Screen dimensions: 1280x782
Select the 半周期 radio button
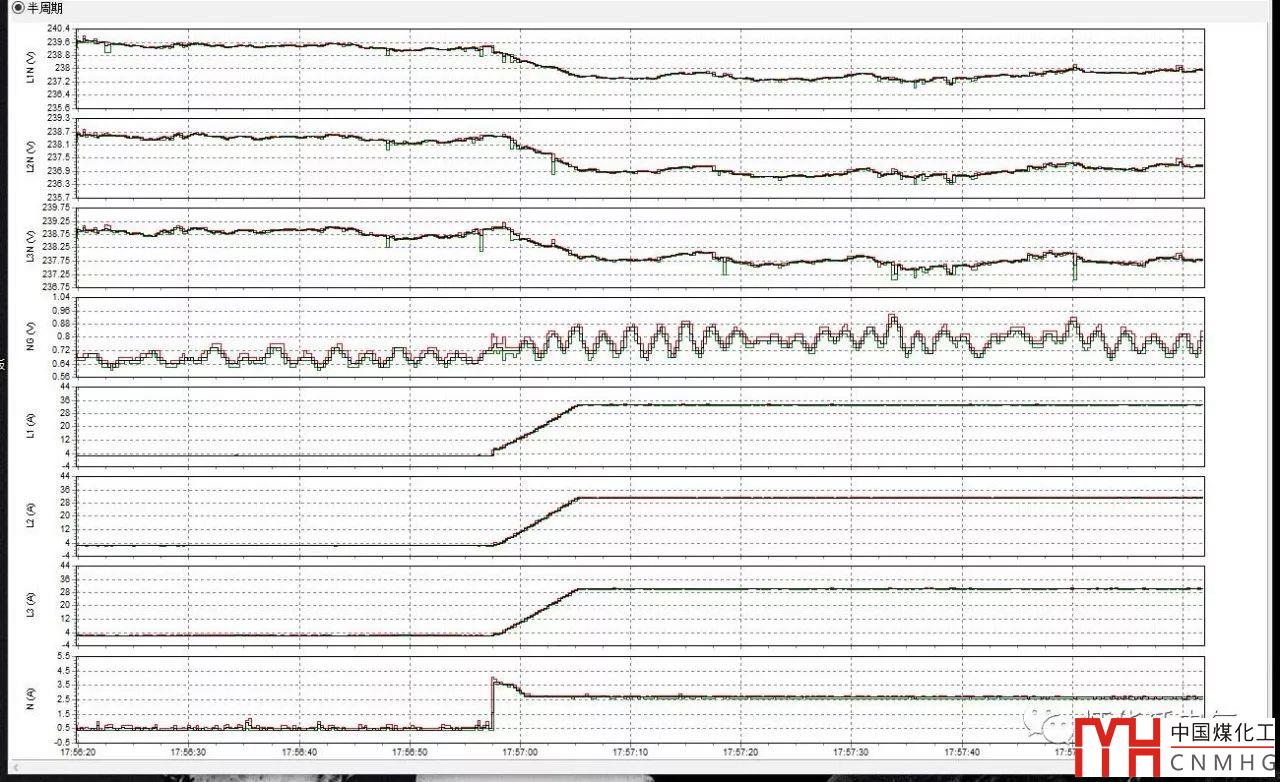(x=17, y=8)
